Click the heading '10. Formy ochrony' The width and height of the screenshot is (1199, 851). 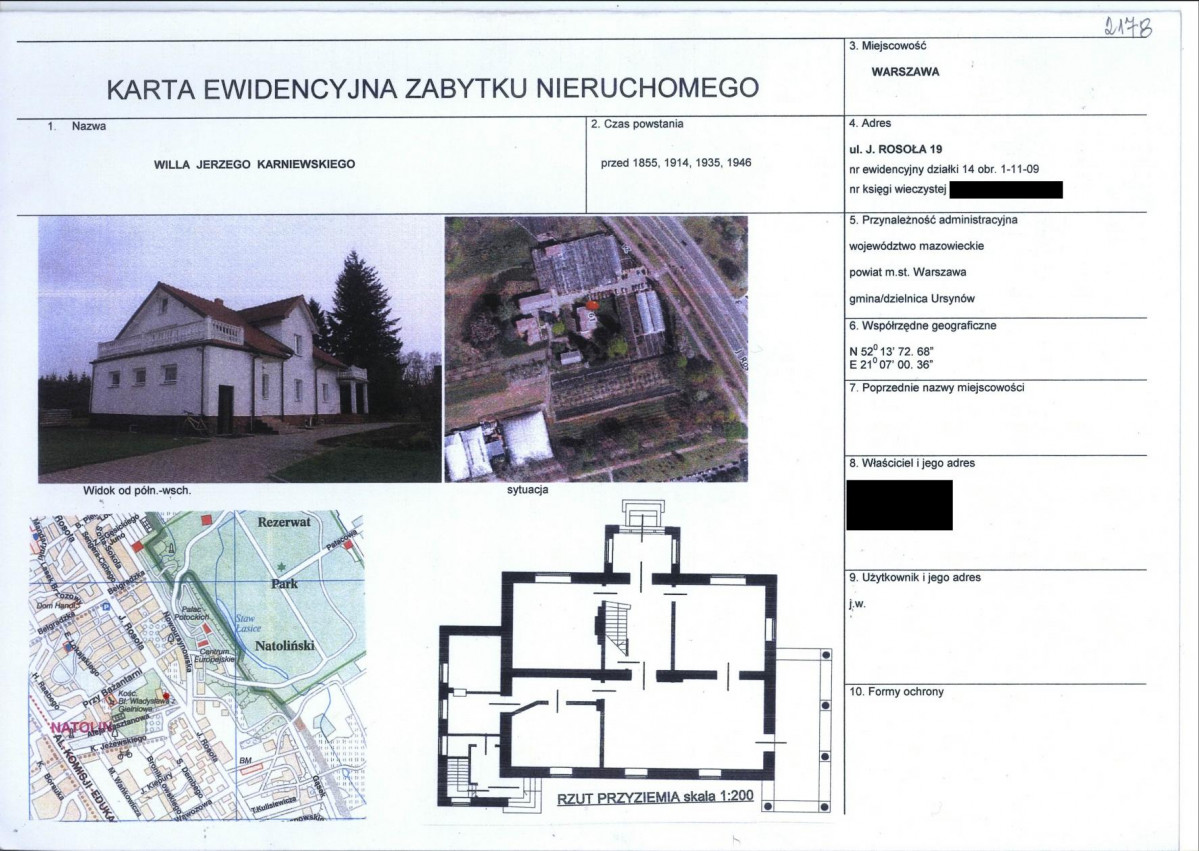(x=896, y=692)
